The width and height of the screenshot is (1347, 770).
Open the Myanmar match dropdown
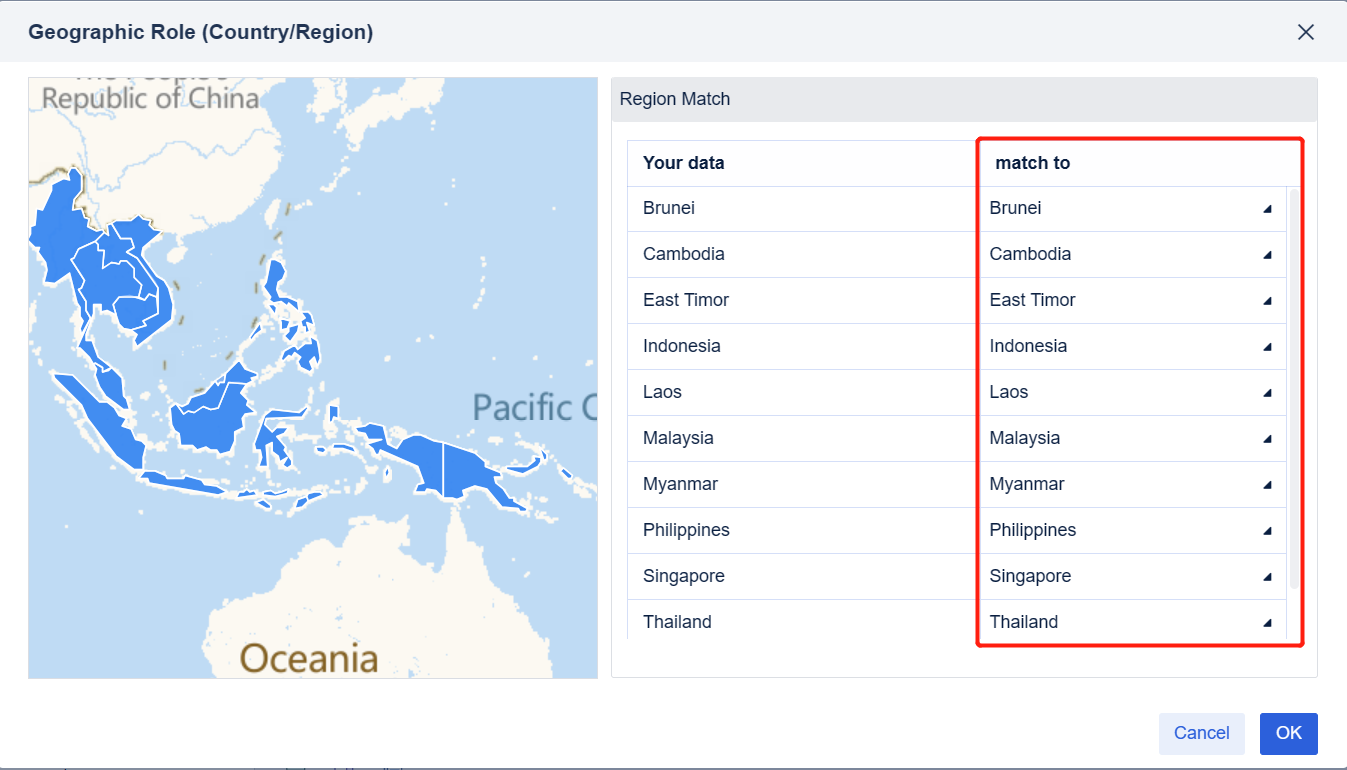(1267, 485)
